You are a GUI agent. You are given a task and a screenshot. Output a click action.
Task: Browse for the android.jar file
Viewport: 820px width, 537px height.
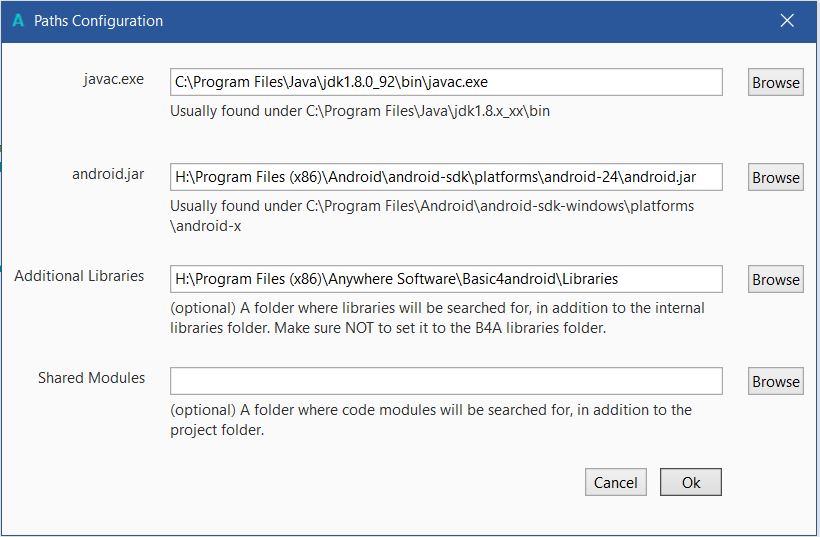pyautogui.click(x=775, y=178)
